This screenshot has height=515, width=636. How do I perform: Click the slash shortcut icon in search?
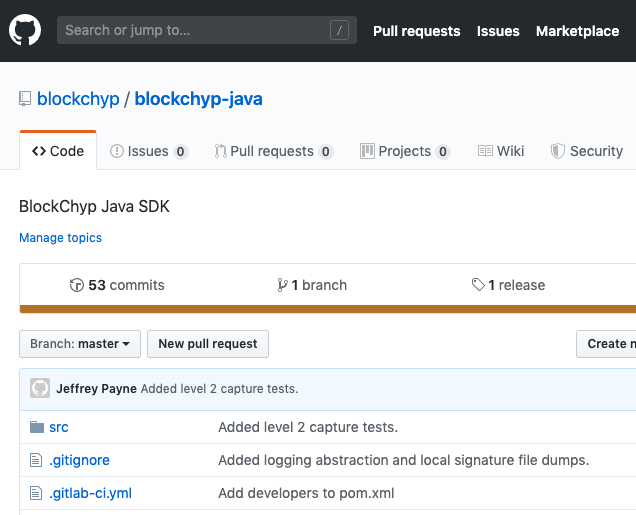point(339,30)
